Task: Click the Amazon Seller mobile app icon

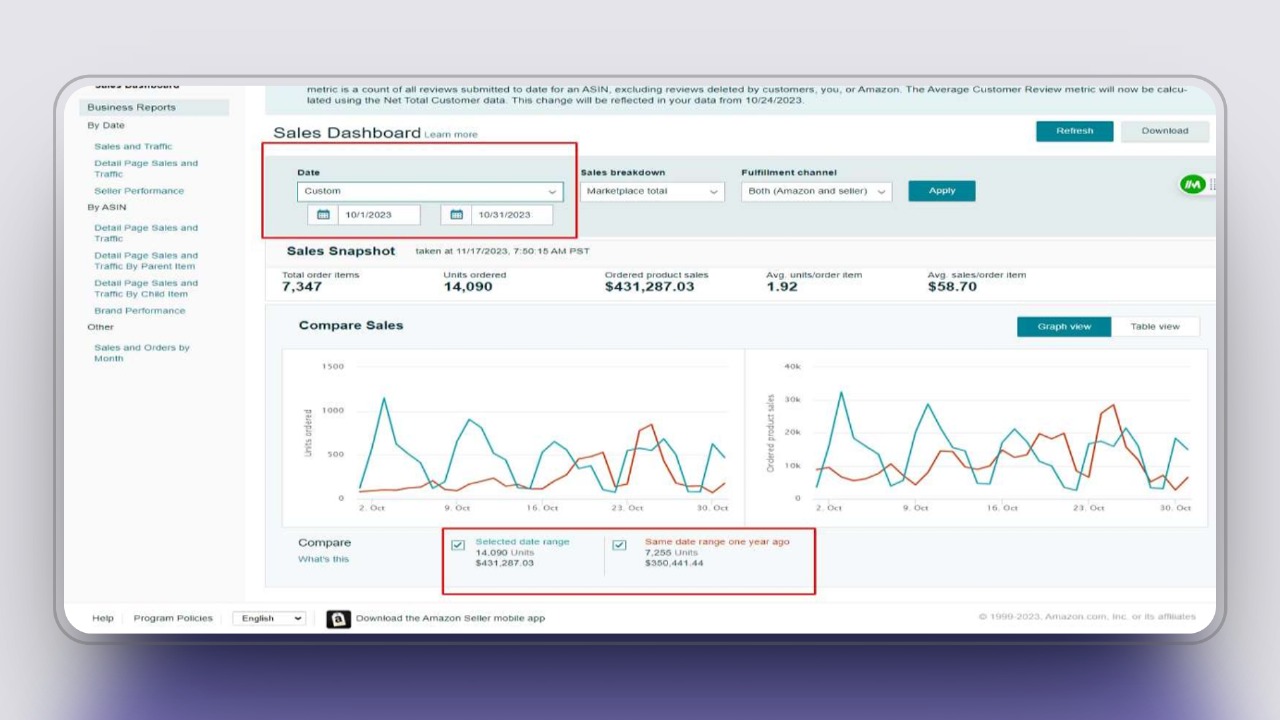Action: (x=338, y=618)
